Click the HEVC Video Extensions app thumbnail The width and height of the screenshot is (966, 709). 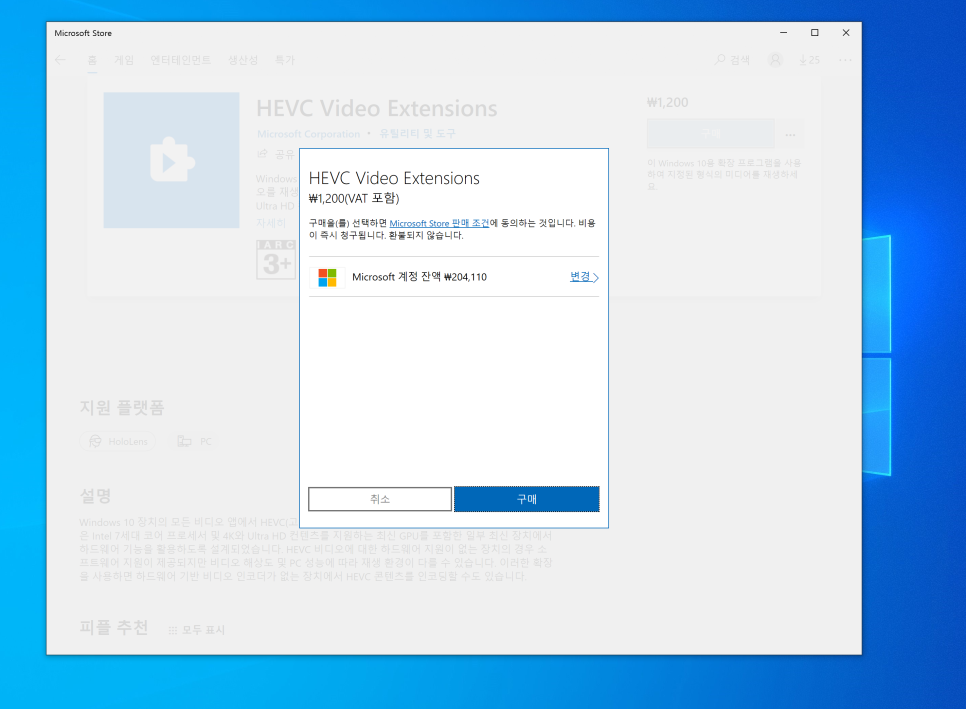coord(171,160)
